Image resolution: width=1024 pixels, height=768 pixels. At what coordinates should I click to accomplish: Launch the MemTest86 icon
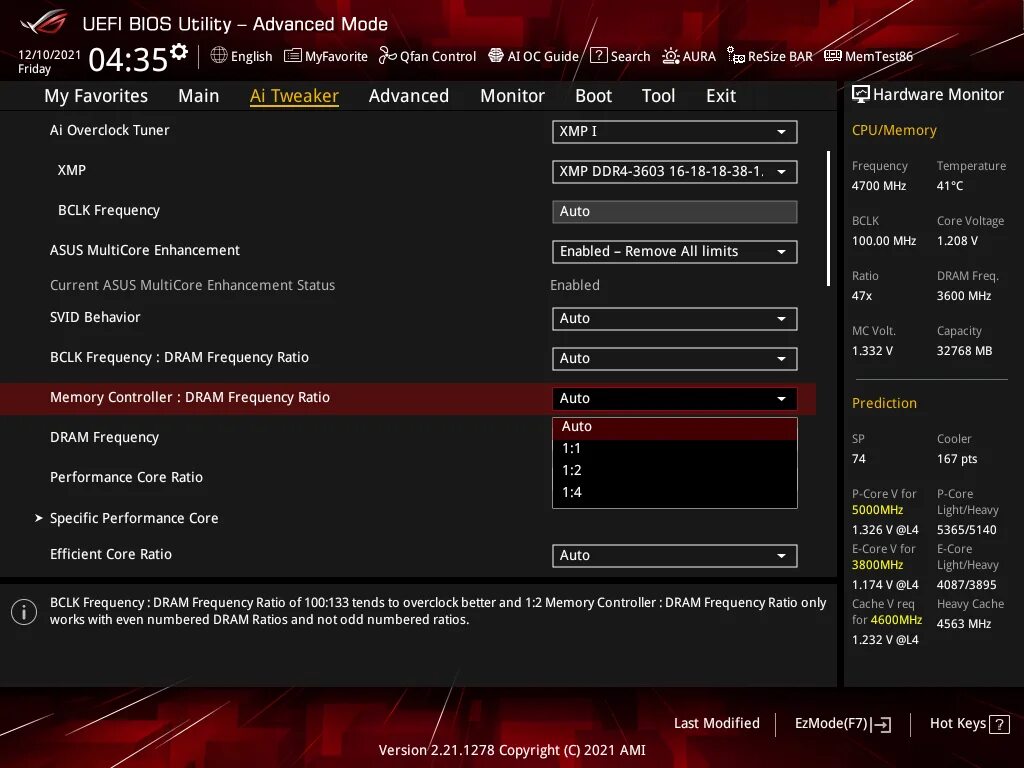tap(833, 56)
